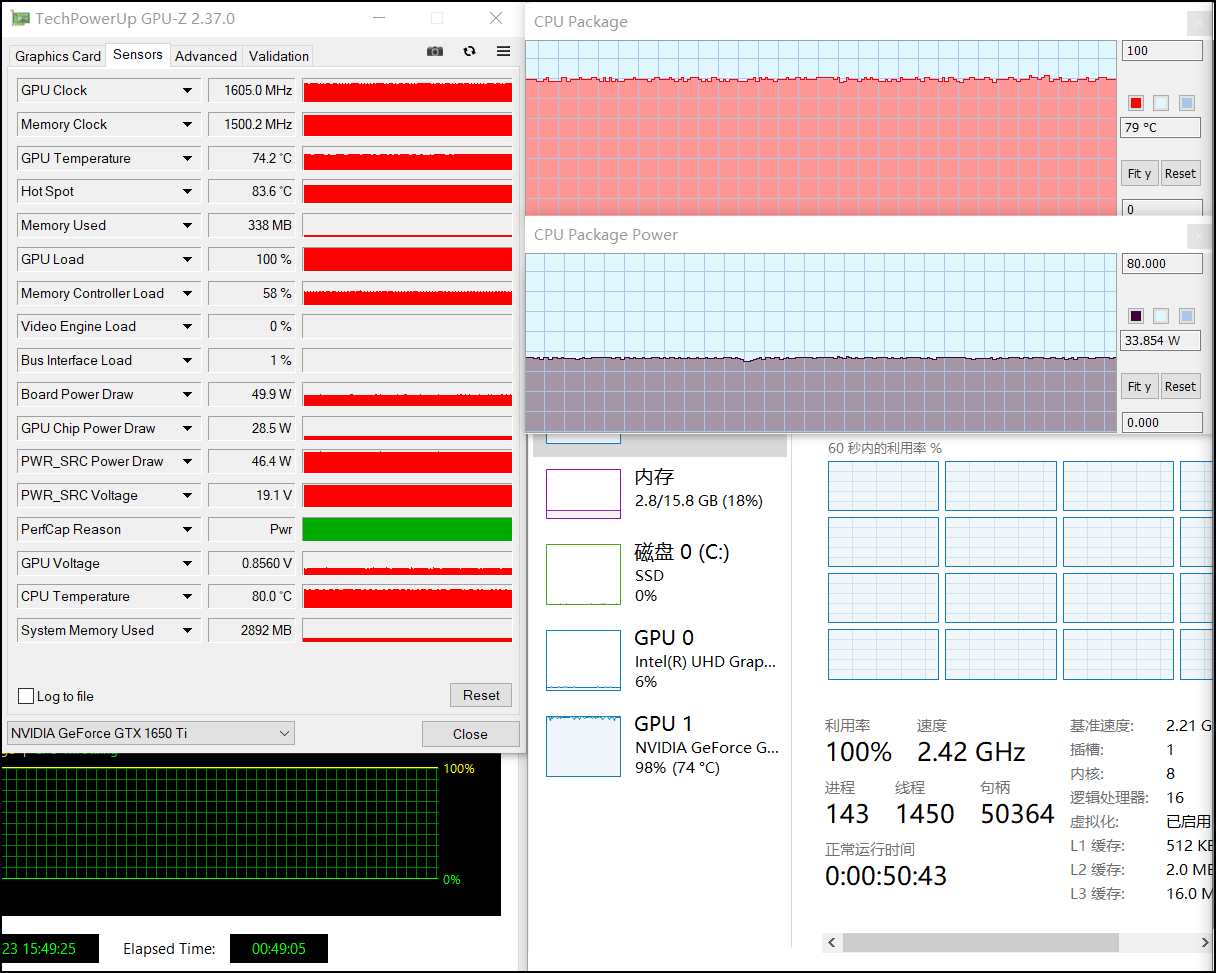Click the CPU Package max value field showing 100
The height and width of the screenshot is (973, 1216).
pyautogui.click(x=1162, y=51)
